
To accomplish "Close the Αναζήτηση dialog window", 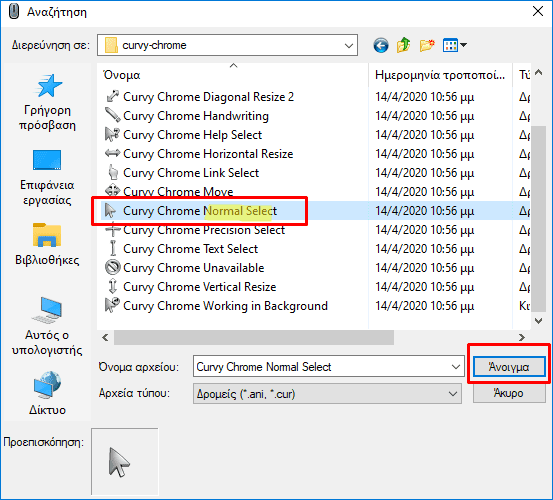I will (537, 11).
